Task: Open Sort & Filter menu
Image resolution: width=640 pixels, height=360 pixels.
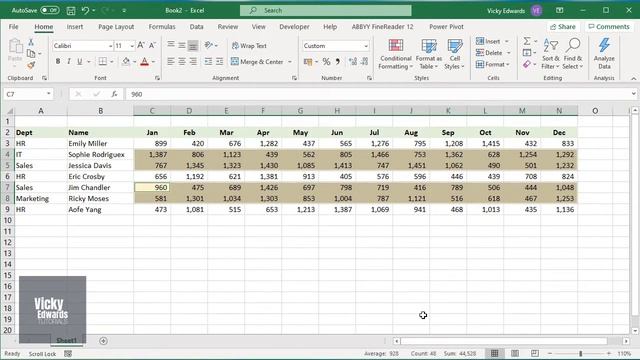Action: pyautogui.click(x=551, y=54)
